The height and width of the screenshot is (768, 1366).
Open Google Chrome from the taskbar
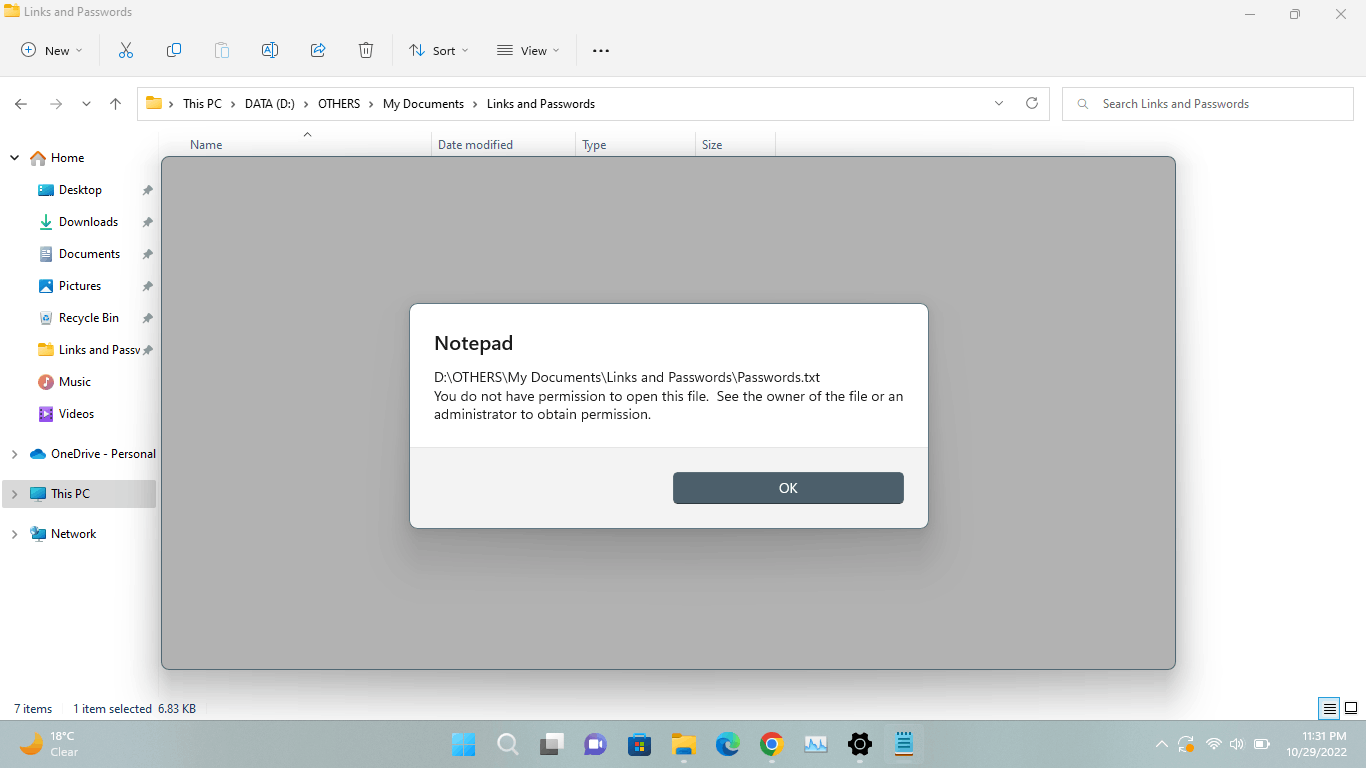click(x=771, y=744)
